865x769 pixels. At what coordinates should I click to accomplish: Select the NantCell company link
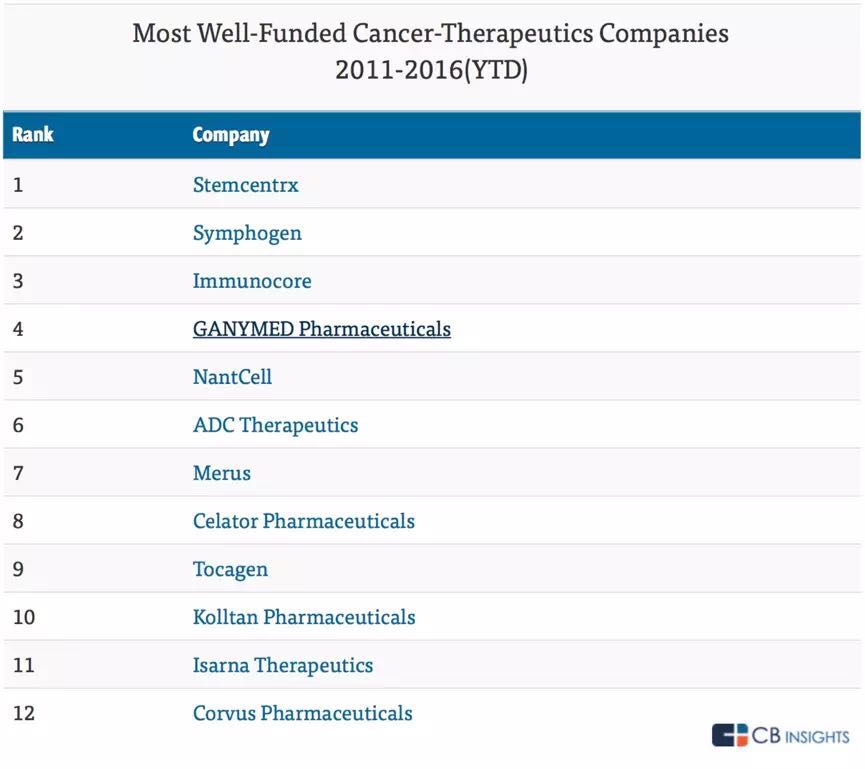232,377
